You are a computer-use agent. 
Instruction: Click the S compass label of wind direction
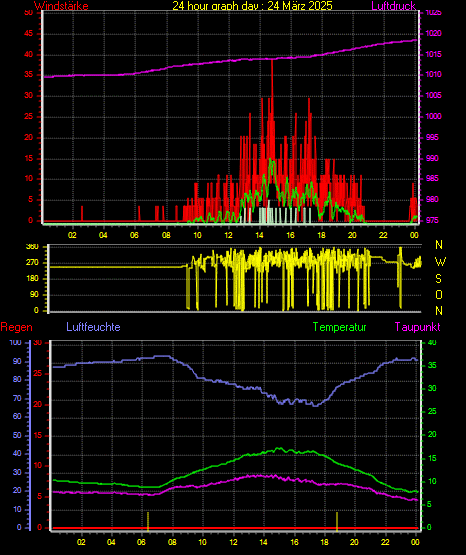(x=438, y=279)
